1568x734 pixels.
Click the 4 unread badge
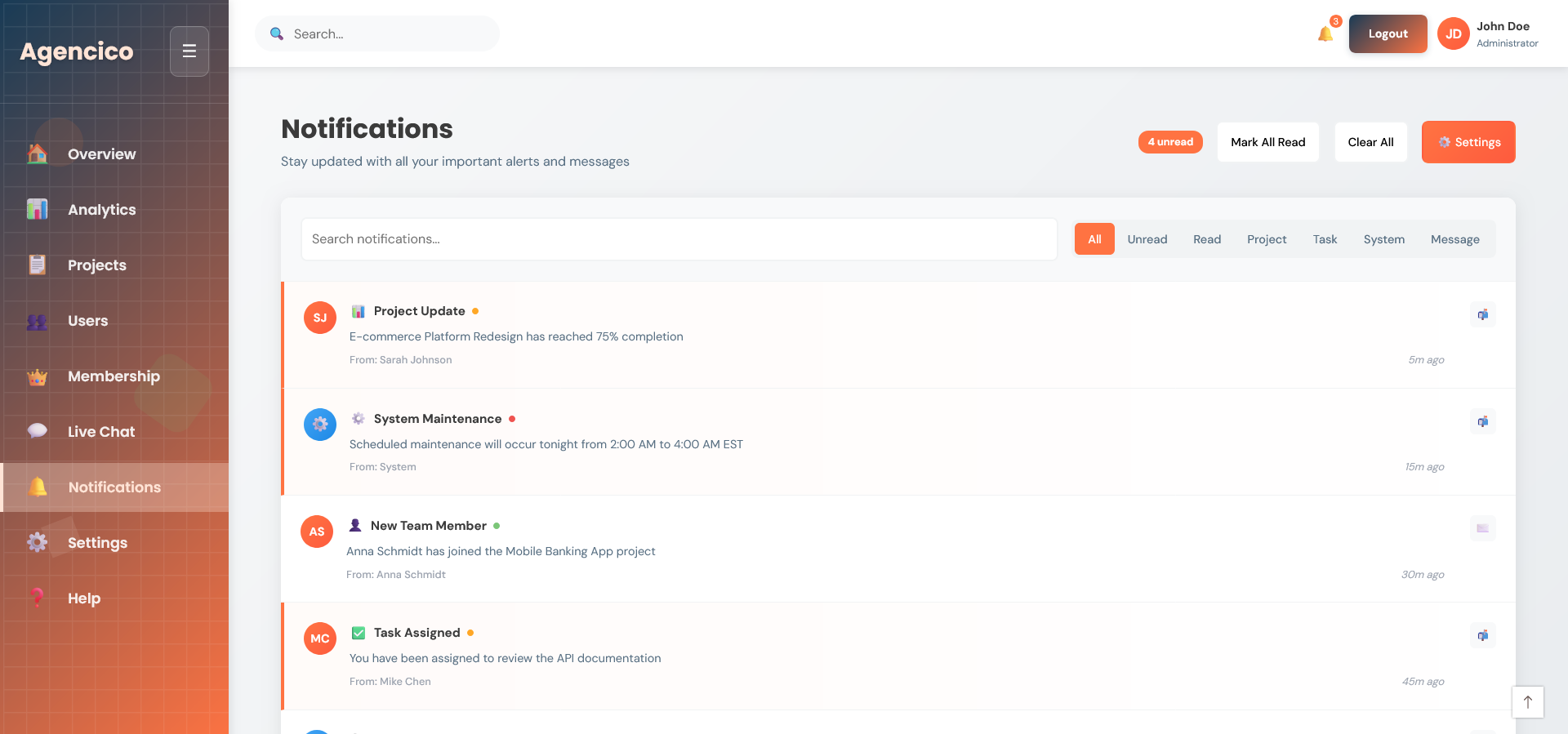(x=1170, y=142)
